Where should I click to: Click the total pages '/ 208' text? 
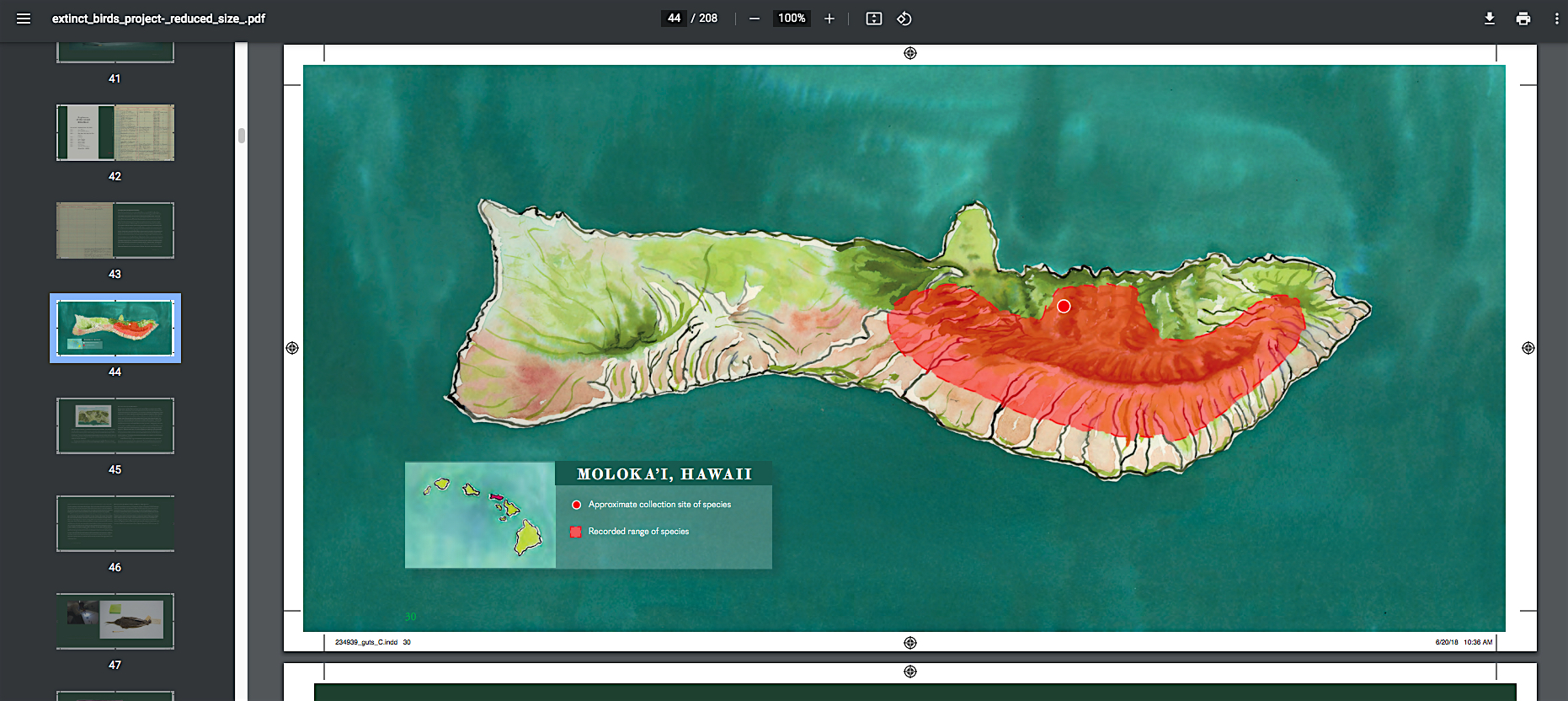tap(705, 19)
